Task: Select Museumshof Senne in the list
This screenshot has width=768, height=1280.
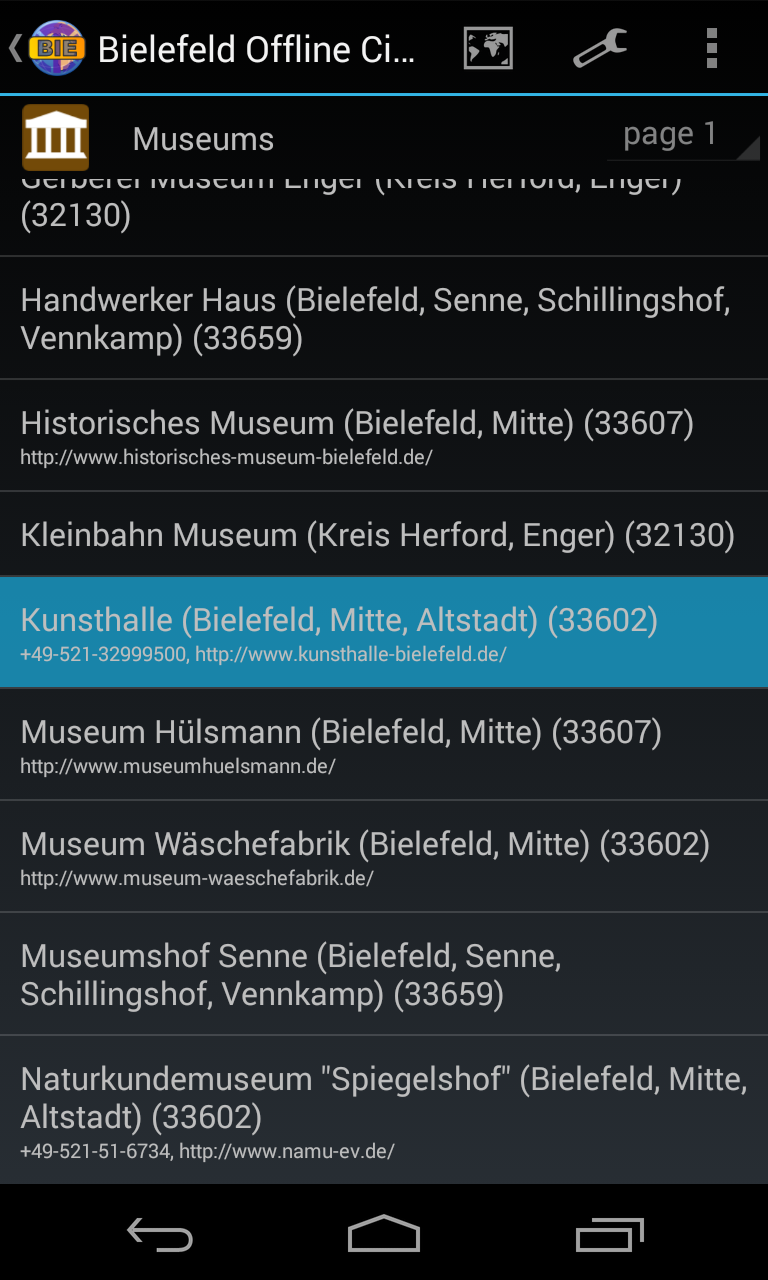Action: point(384,974)
